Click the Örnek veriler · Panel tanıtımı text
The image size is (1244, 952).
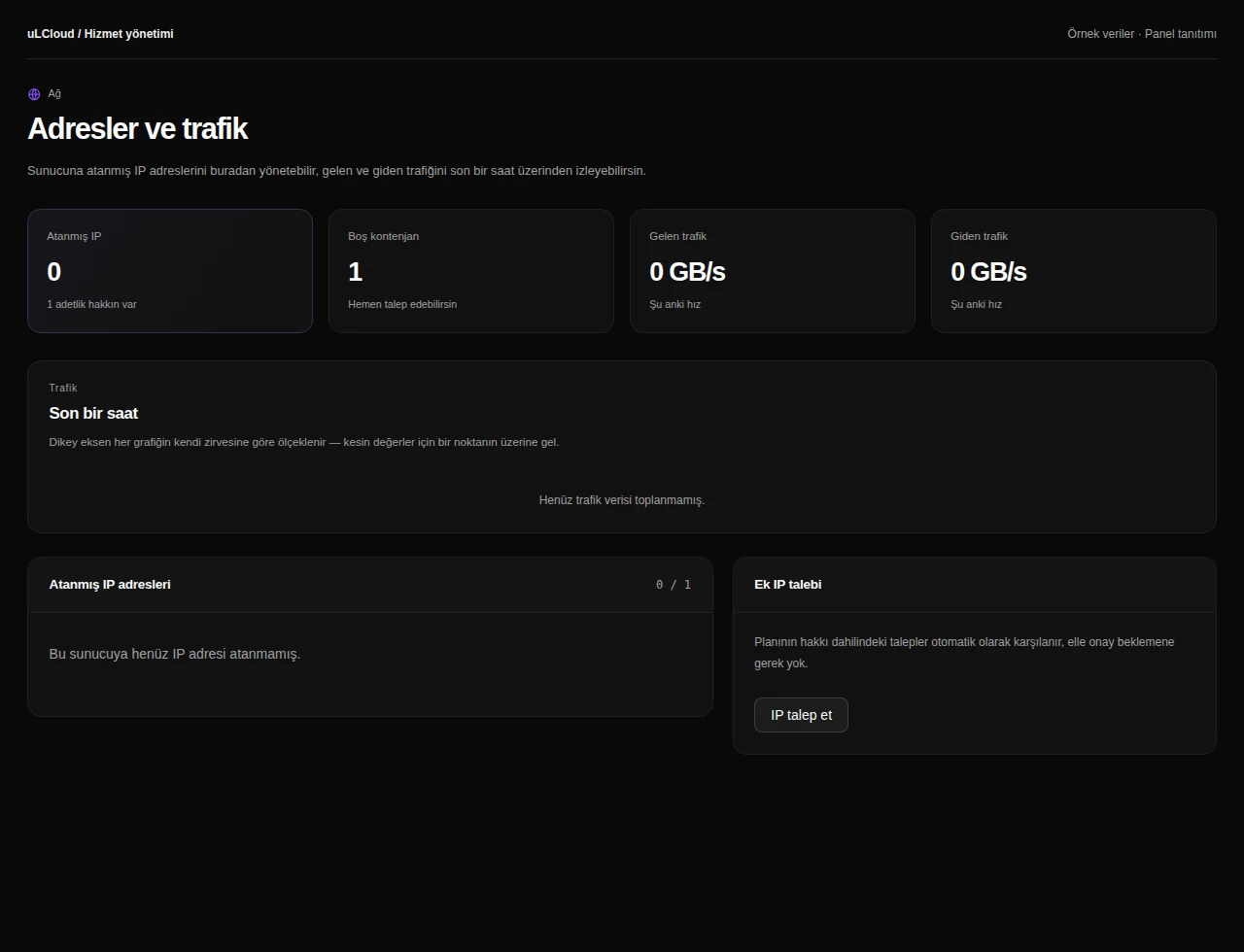click(1142, 34)
